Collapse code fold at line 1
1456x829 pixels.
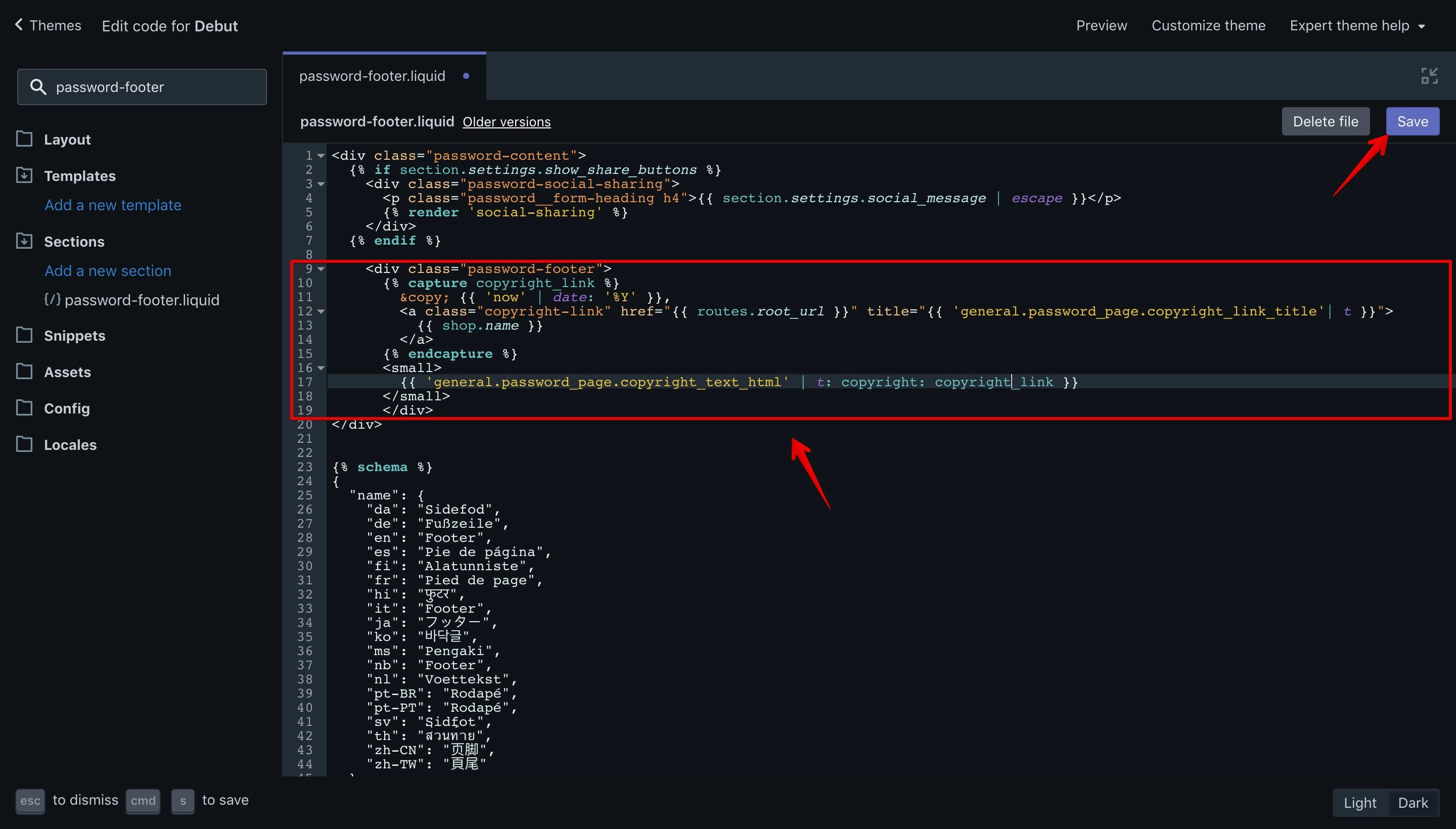(x=321, y=156)
